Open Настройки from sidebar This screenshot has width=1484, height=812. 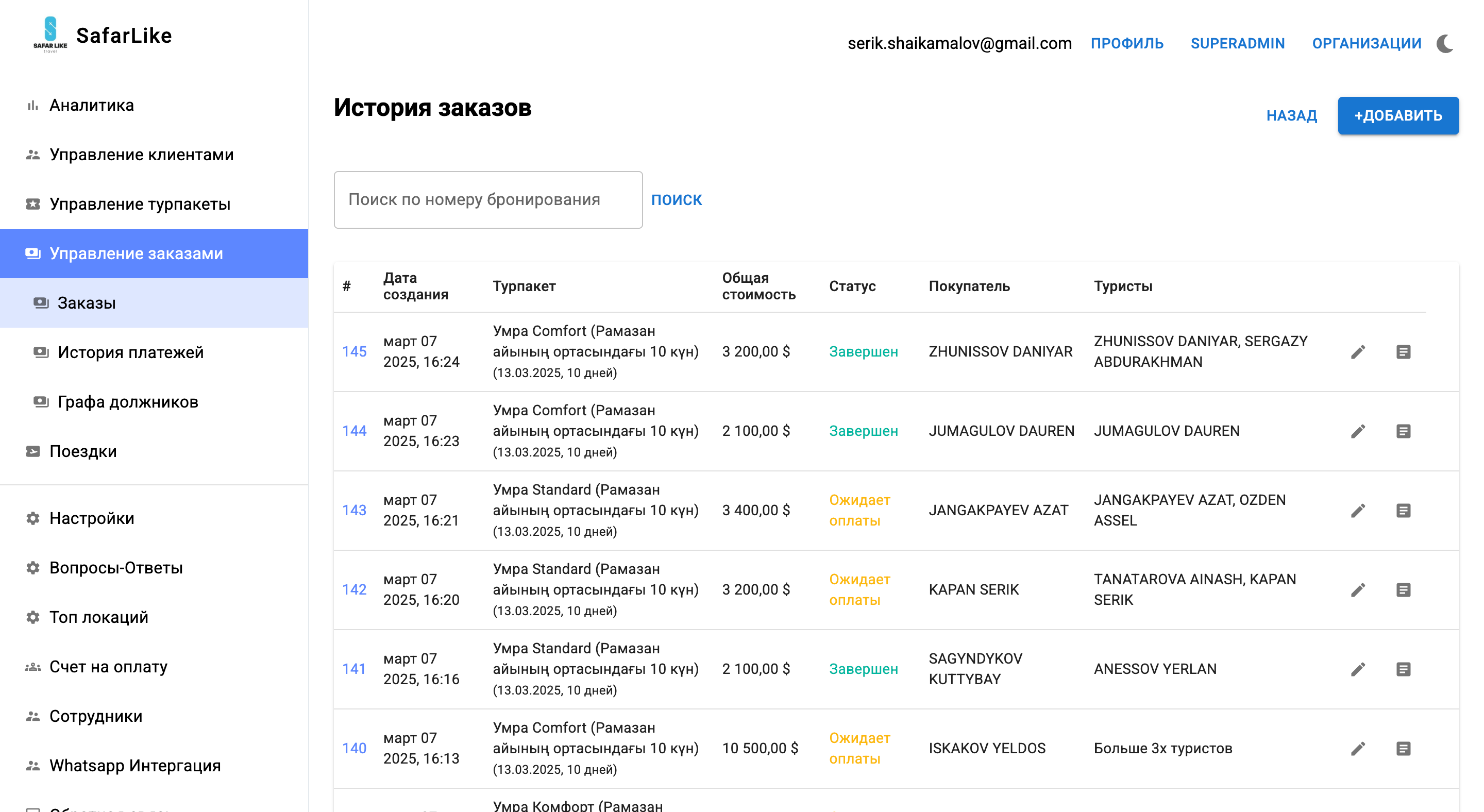[x=154, y=518]
